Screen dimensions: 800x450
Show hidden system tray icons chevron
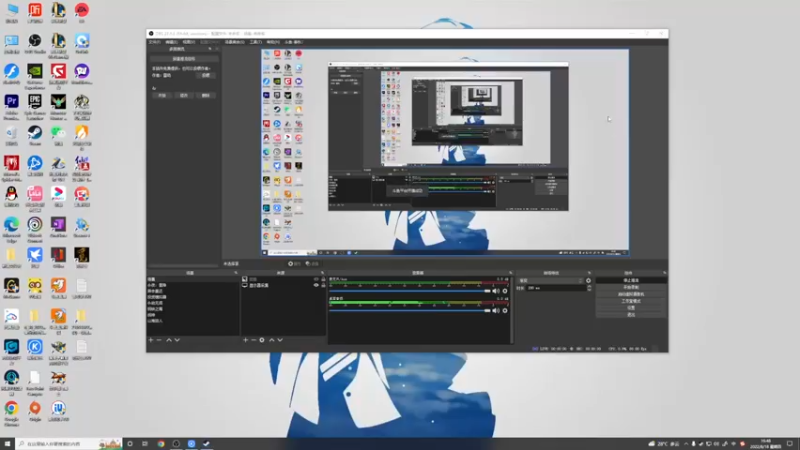pyautogui.click(x=686, y=444)
